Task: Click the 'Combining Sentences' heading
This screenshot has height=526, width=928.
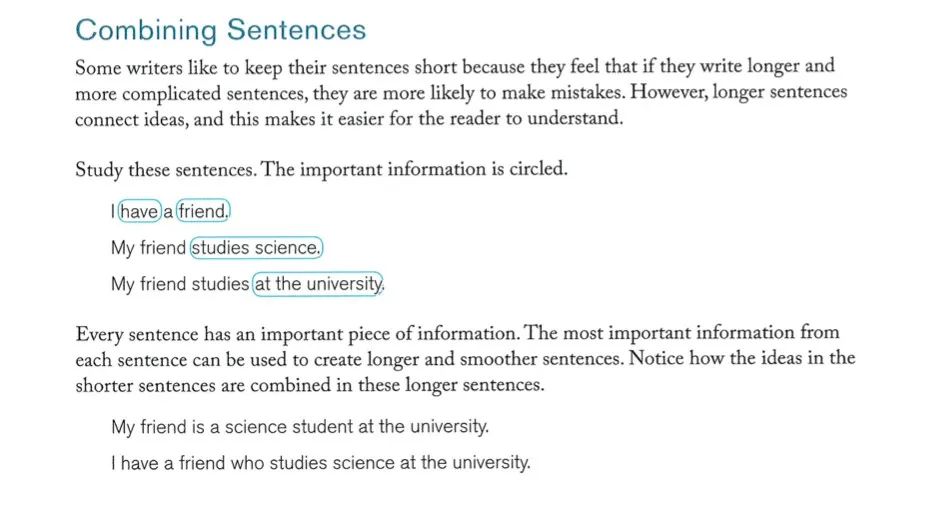Action: coord(221,31)
